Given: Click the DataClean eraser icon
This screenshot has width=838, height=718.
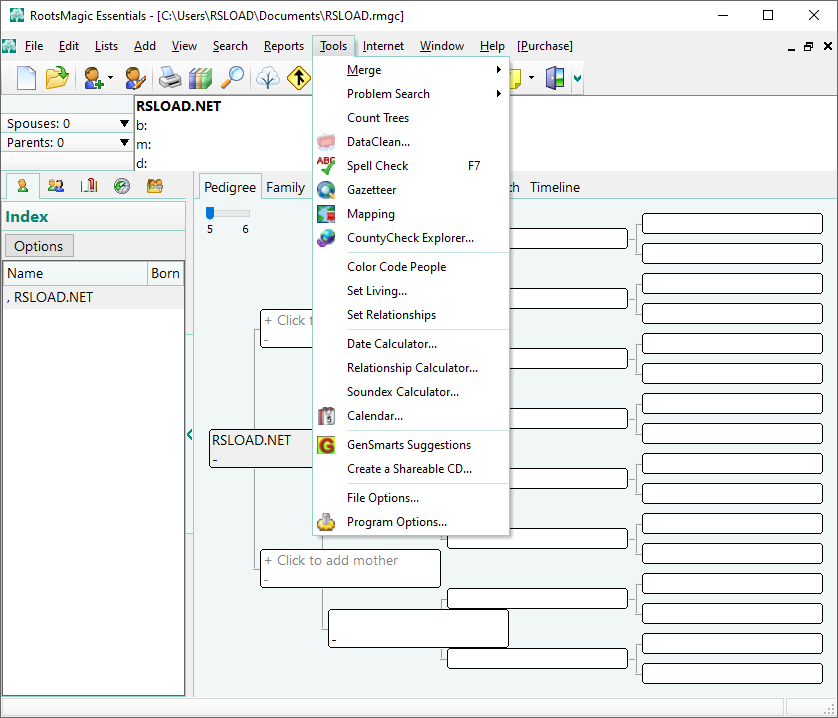Looking at the screenshot, I should coord(326,142).
